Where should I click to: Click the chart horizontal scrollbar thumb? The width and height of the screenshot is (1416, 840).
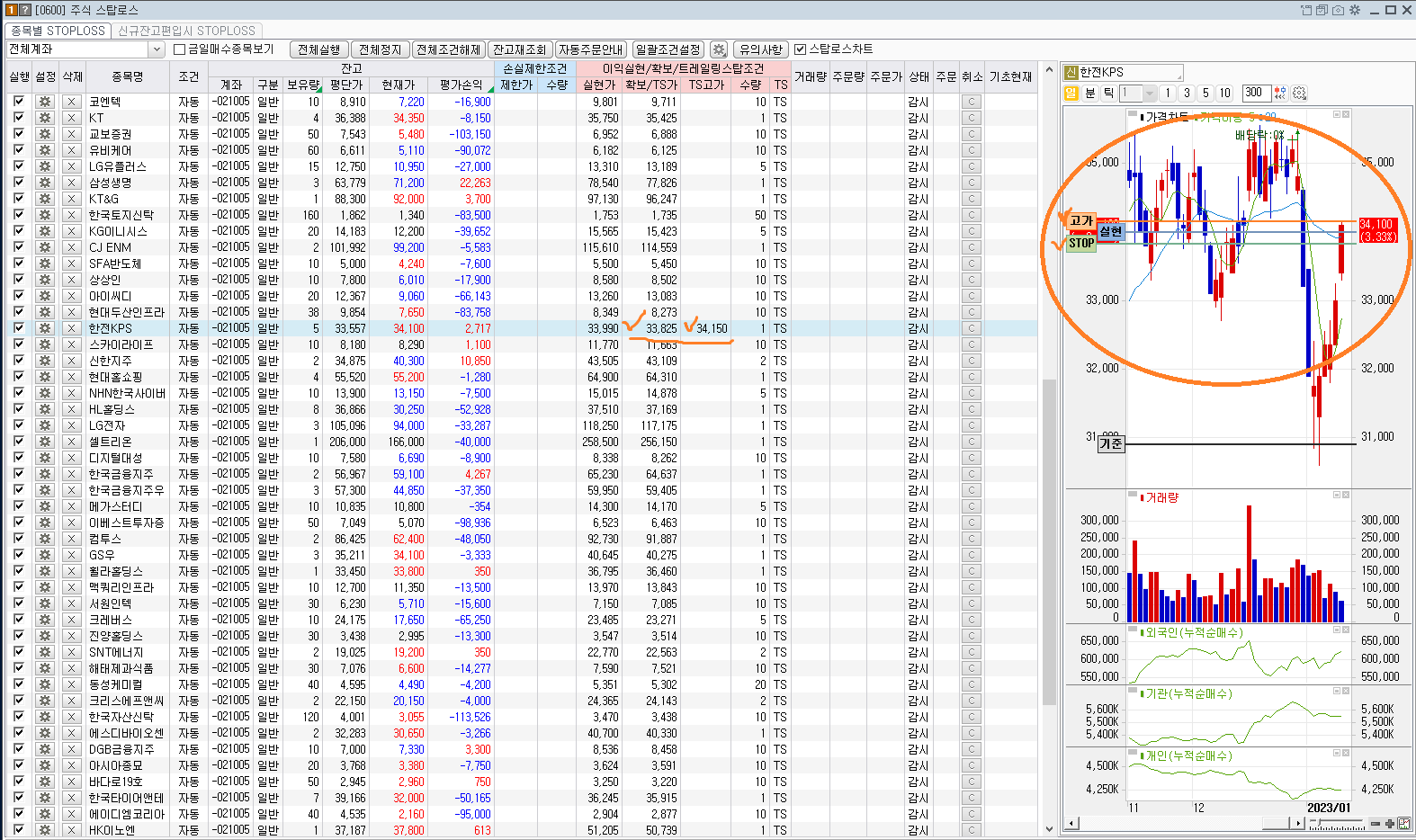(1274, 823)
